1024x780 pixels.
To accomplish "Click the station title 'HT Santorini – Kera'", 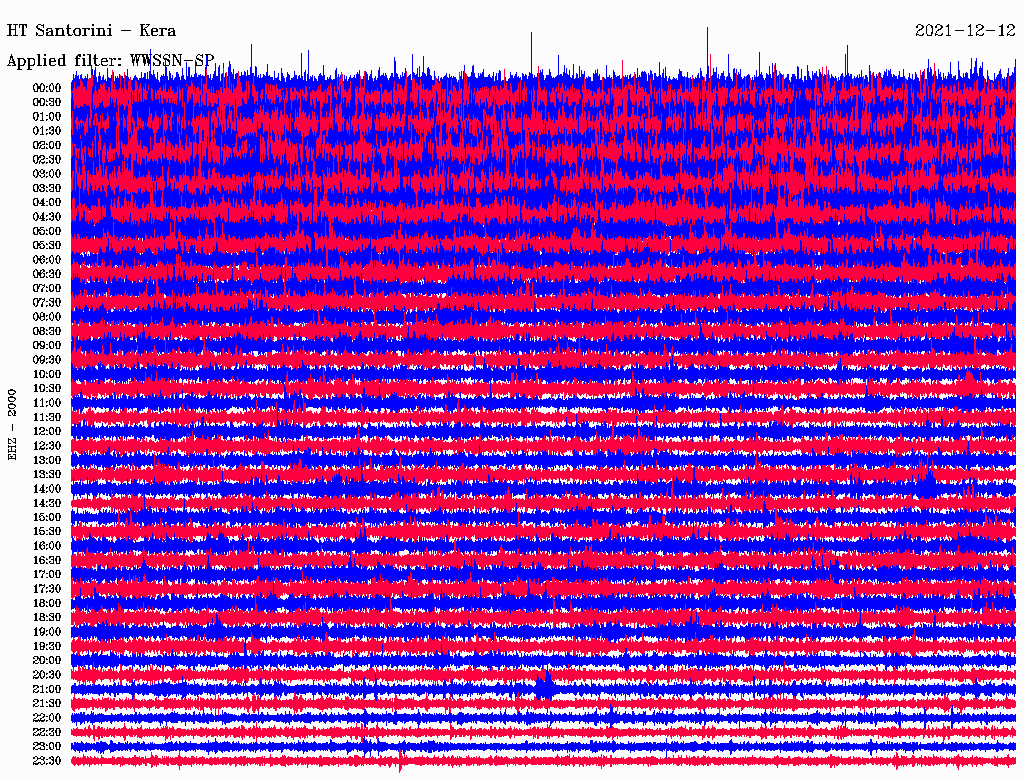I will [x=91, y=31].
